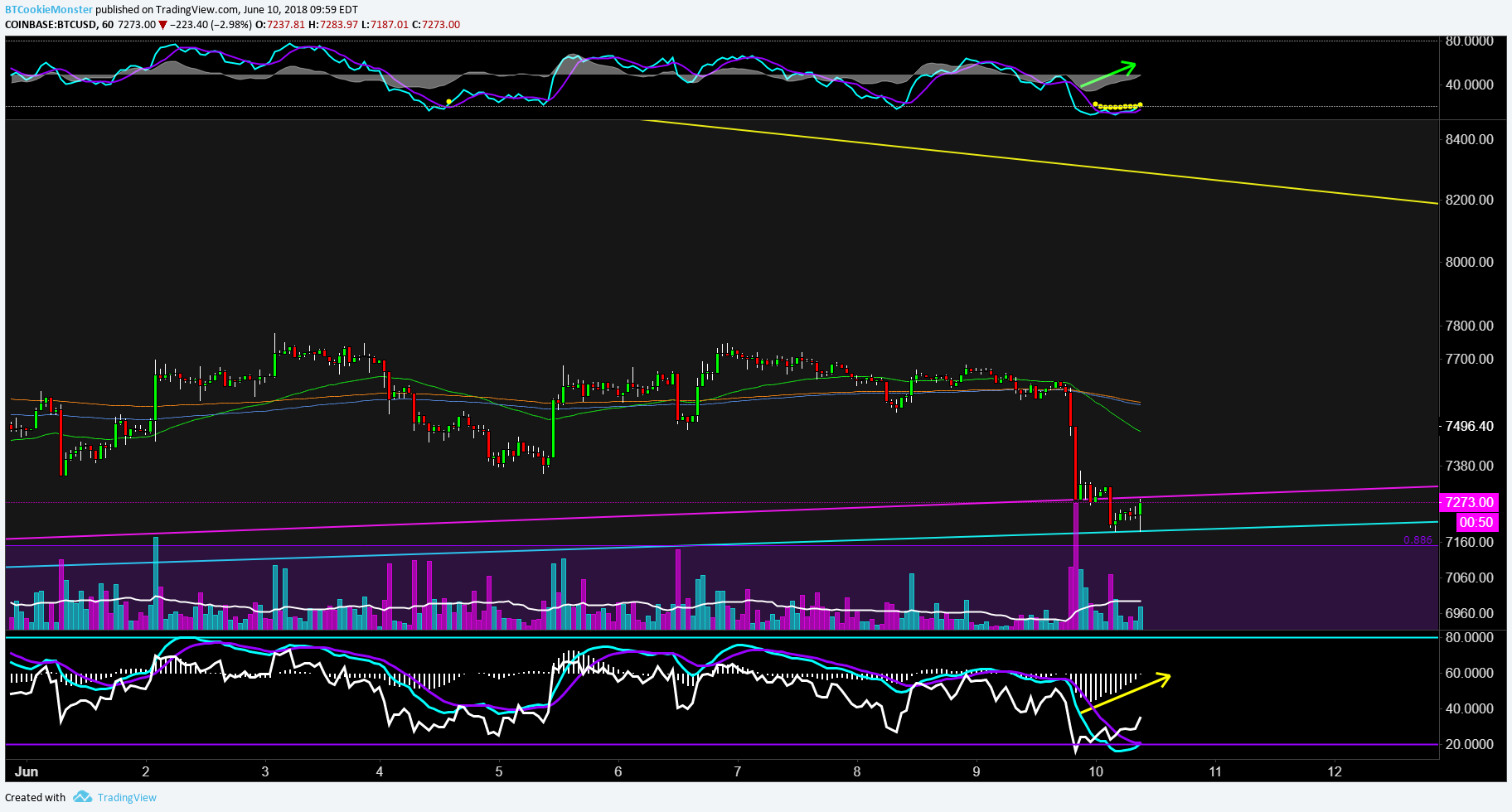Click day 10 on the time axis

[1096, 771]
